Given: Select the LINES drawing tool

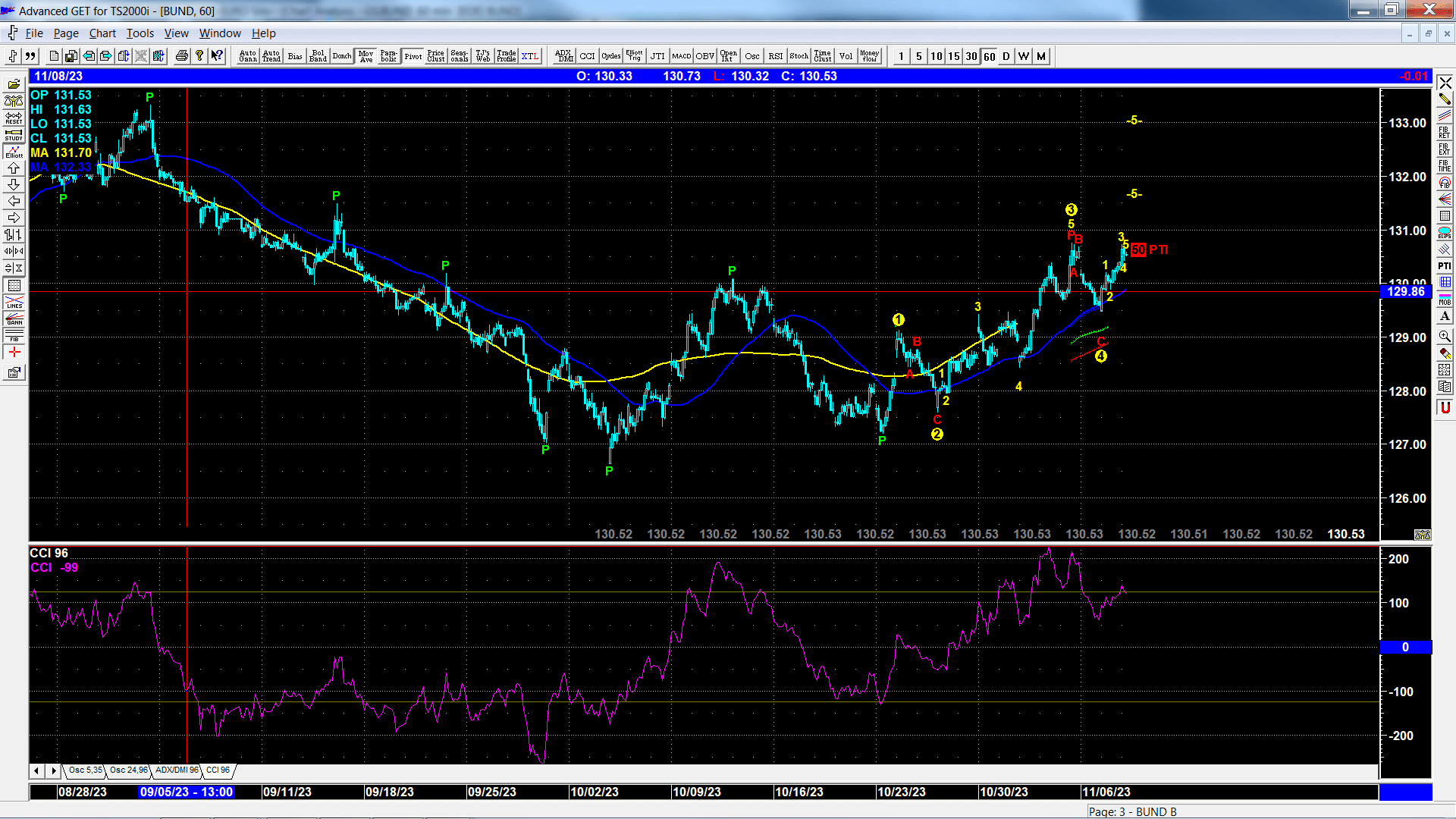Looking at the screenshot, I should [x=14, y=302].
